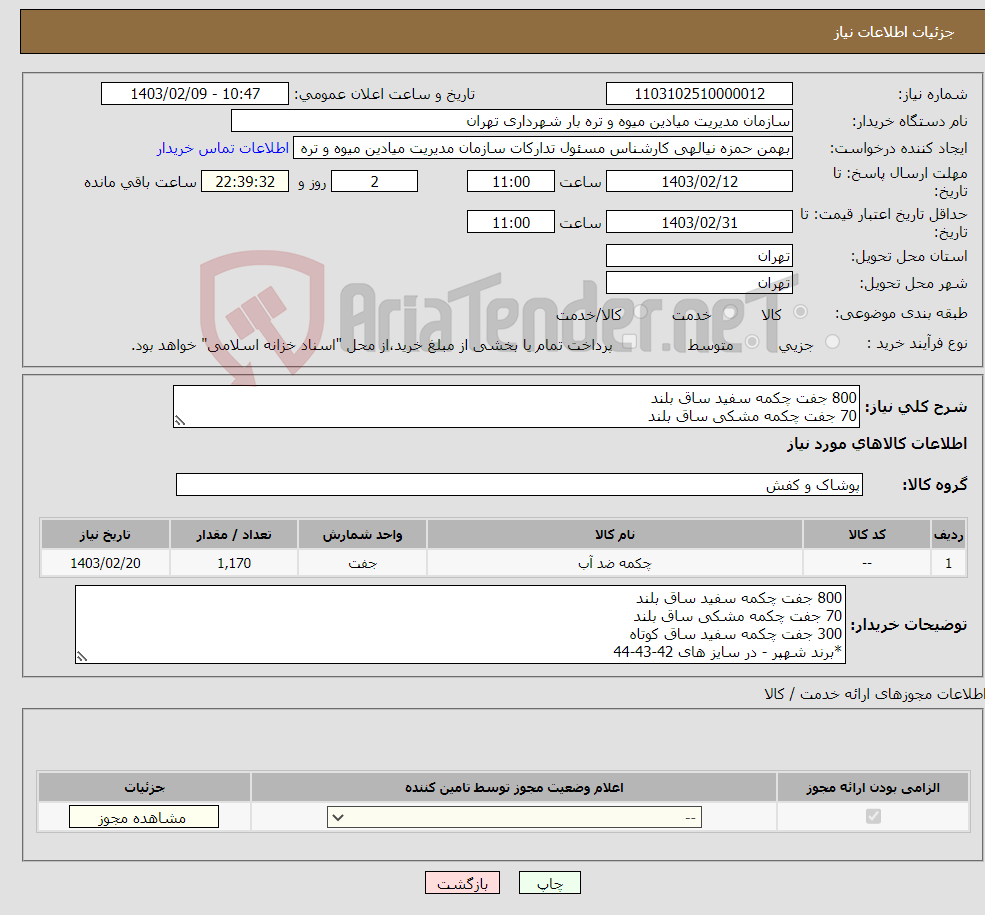The height and width of the screenshot is (915, 985).
Task: Click the نام کالا column header
Action: tap(614, 535)
